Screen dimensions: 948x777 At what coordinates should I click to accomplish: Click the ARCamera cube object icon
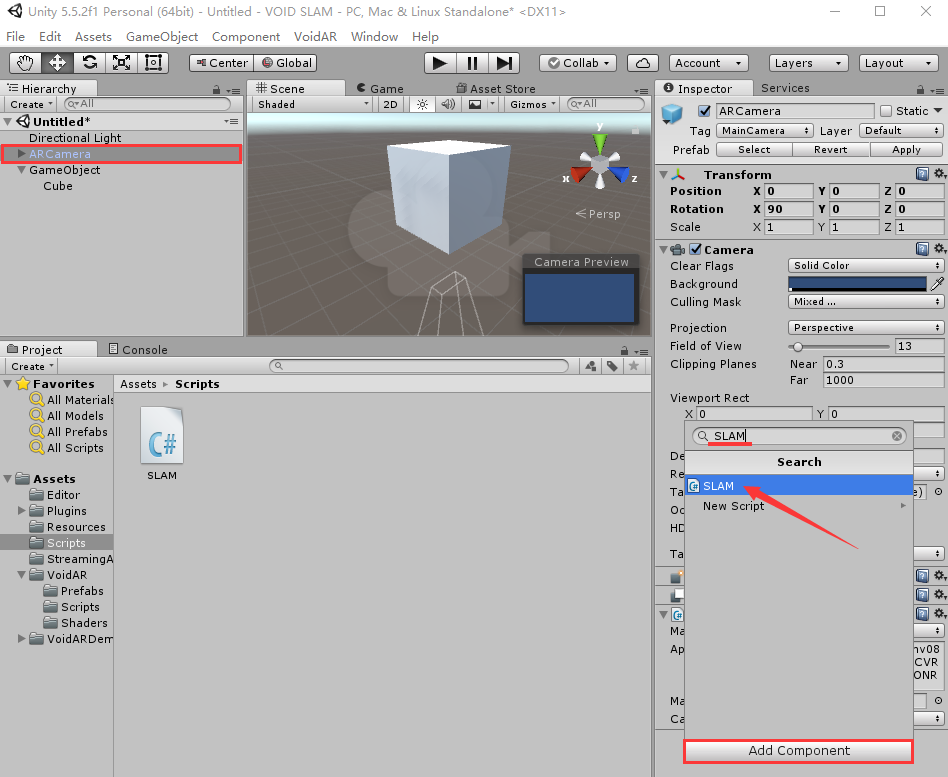coord(672,113)
